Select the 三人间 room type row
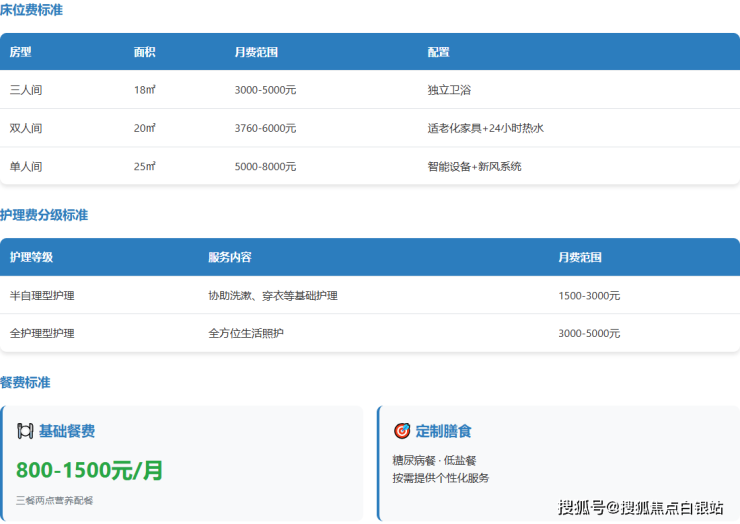This screenshot has width=740, height=524. point(26,90)
